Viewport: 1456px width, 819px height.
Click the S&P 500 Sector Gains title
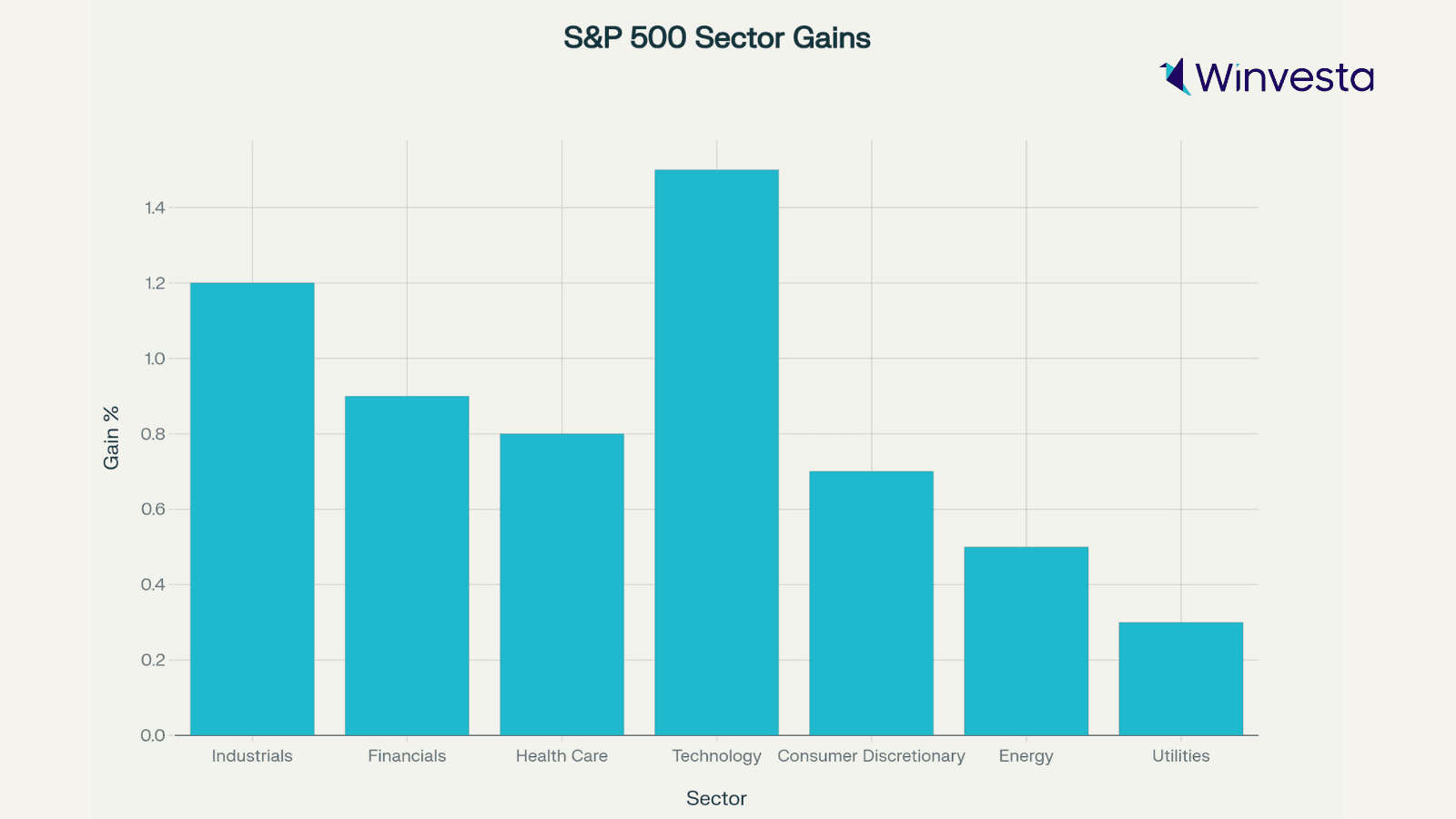click(717, 38)
